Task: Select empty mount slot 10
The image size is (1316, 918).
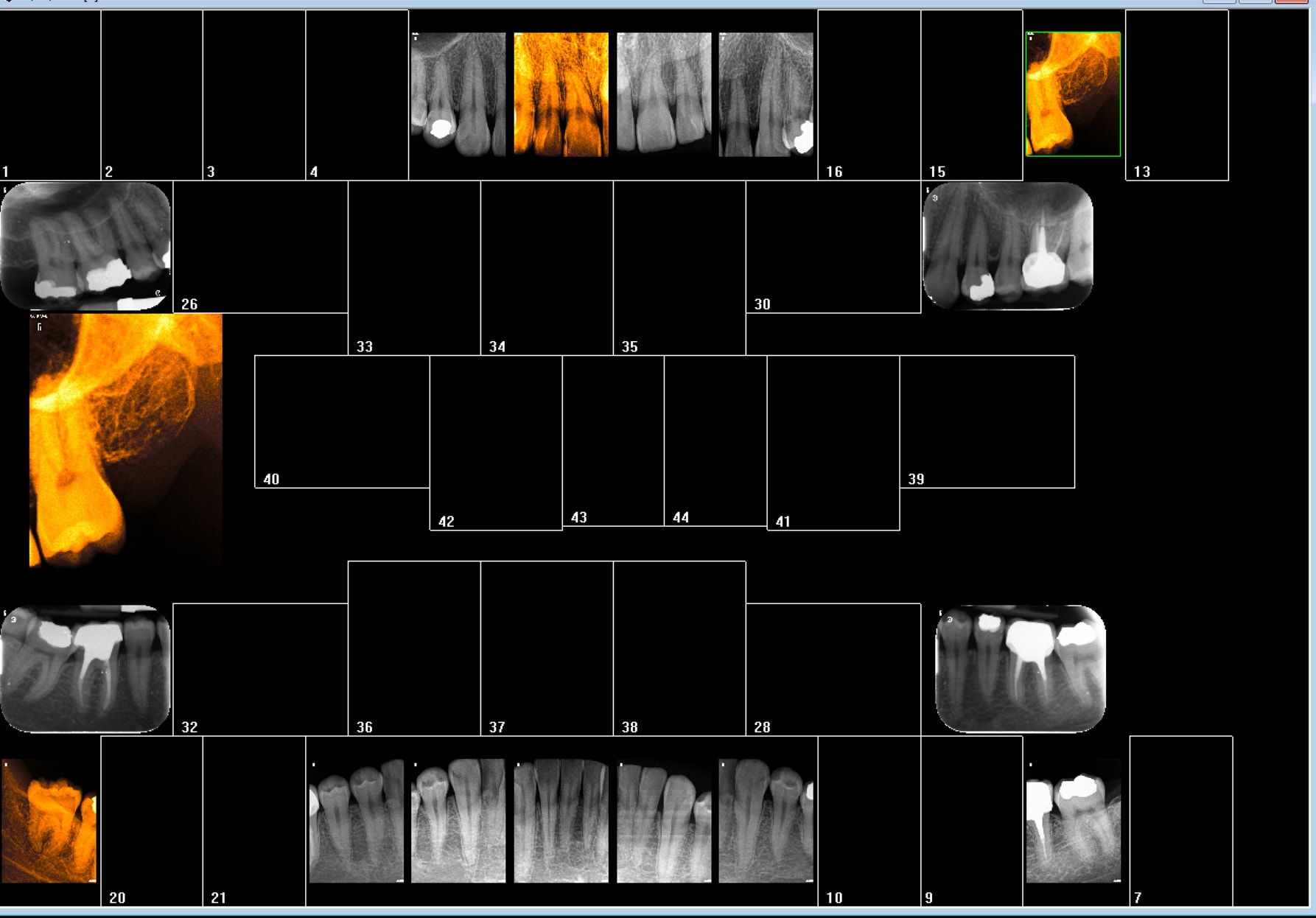Action: click(869, 821)
